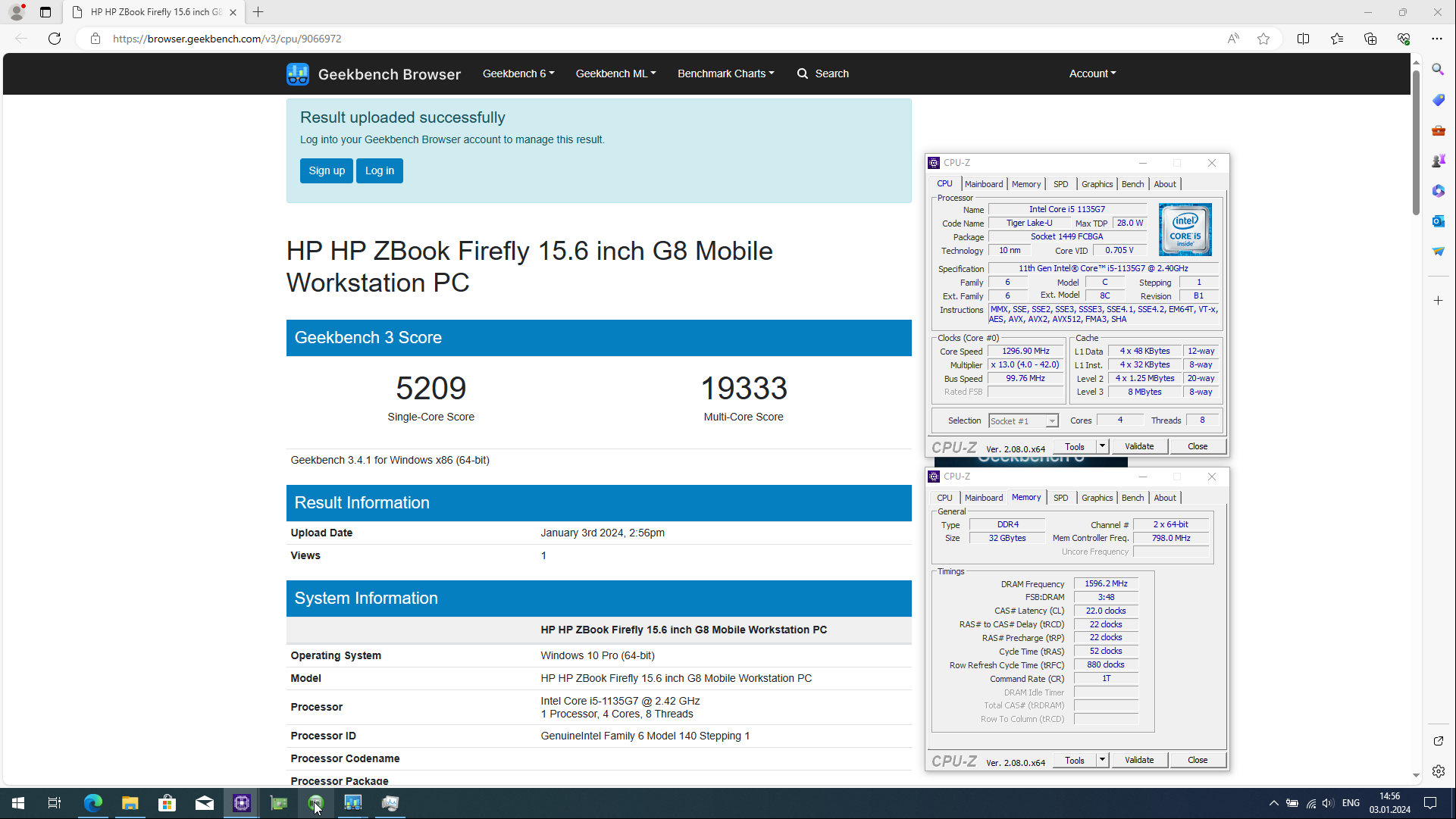
Task: Switch to Bench tab in upper CPU-Z
Action: tap(1132, 184)
